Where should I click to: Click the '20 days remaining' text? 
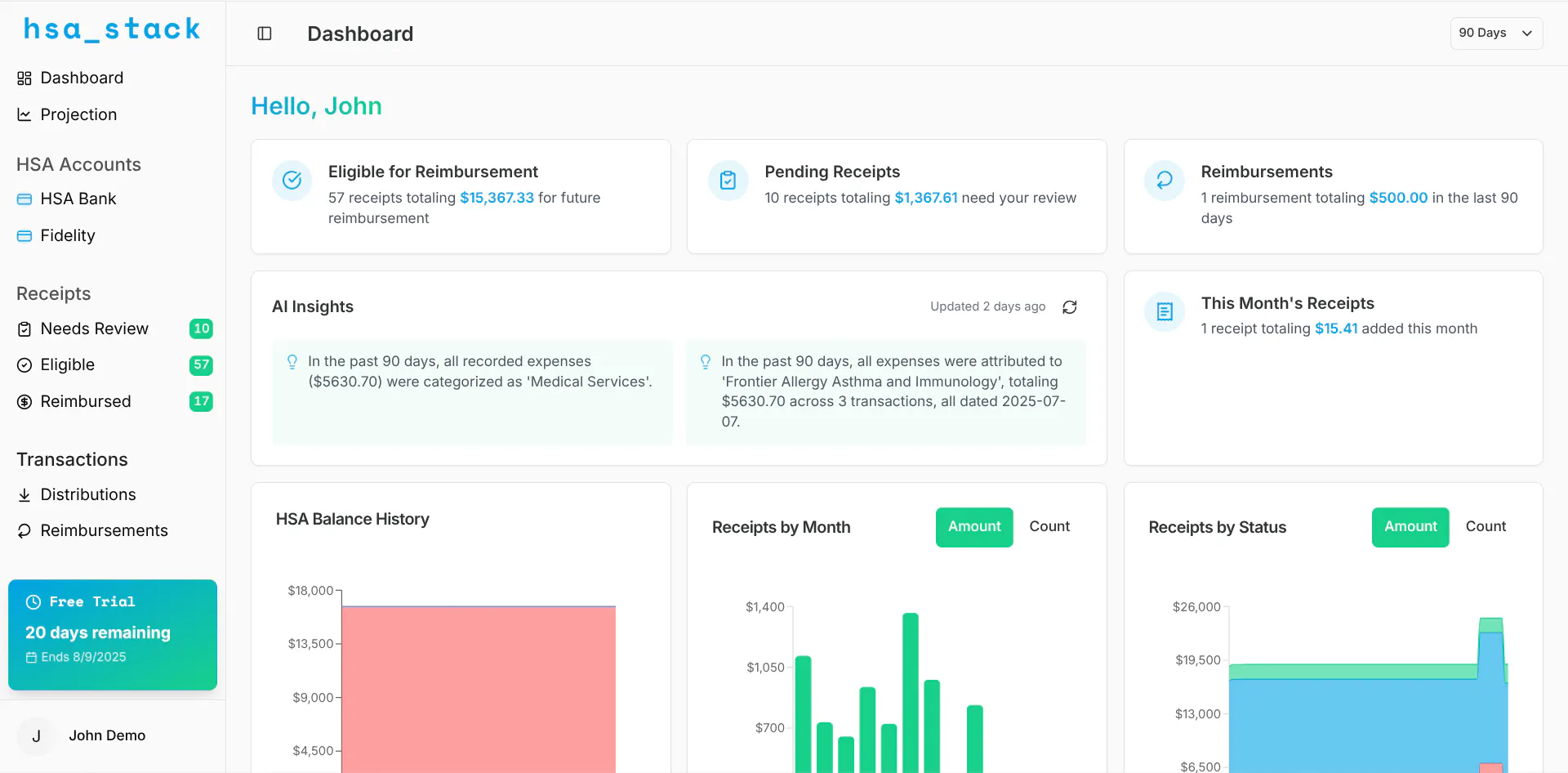coord(98,633)
